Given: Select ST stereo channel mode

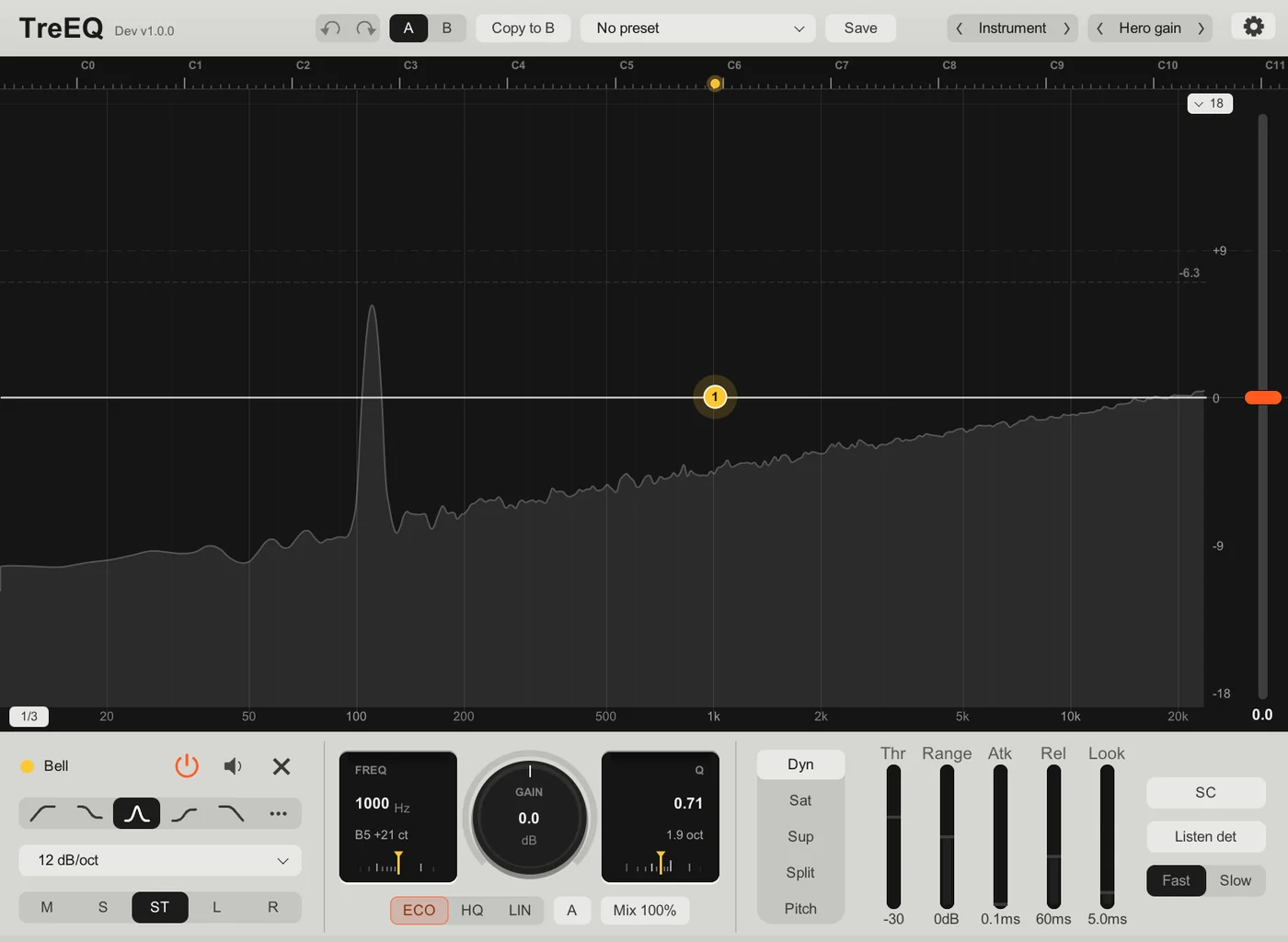Looking at the screenshot, I should coord(160,907).
